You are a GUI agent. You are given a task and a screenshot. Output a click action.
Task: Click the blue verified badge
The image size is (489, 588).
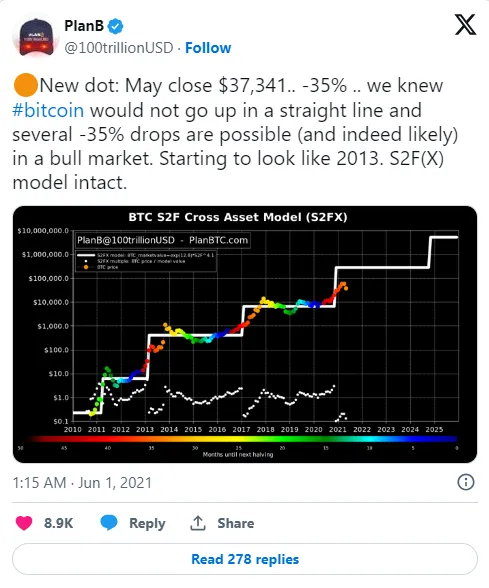point(116,26)
